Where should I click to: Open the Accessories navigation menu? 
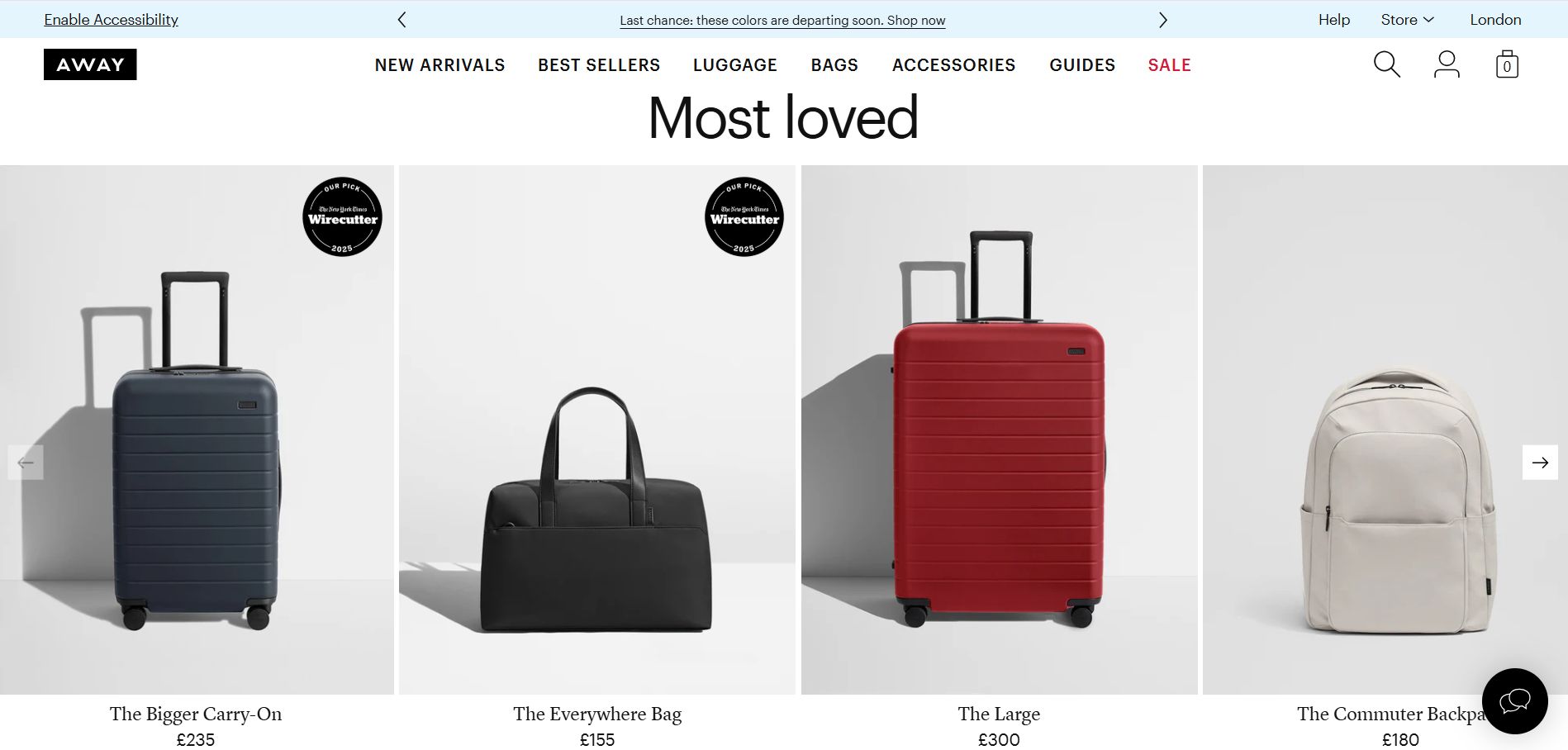click(954, 65)
